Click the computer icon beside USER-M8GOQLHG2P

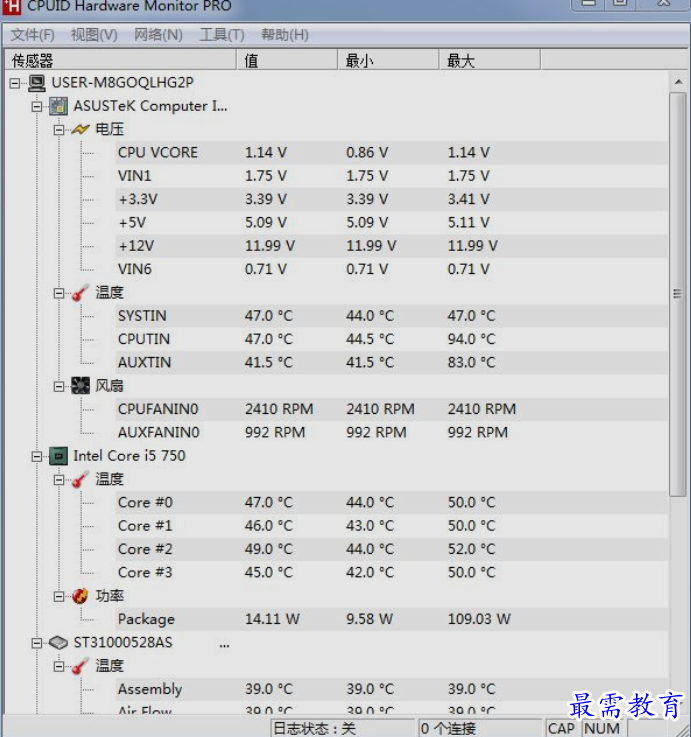(37, 83)
